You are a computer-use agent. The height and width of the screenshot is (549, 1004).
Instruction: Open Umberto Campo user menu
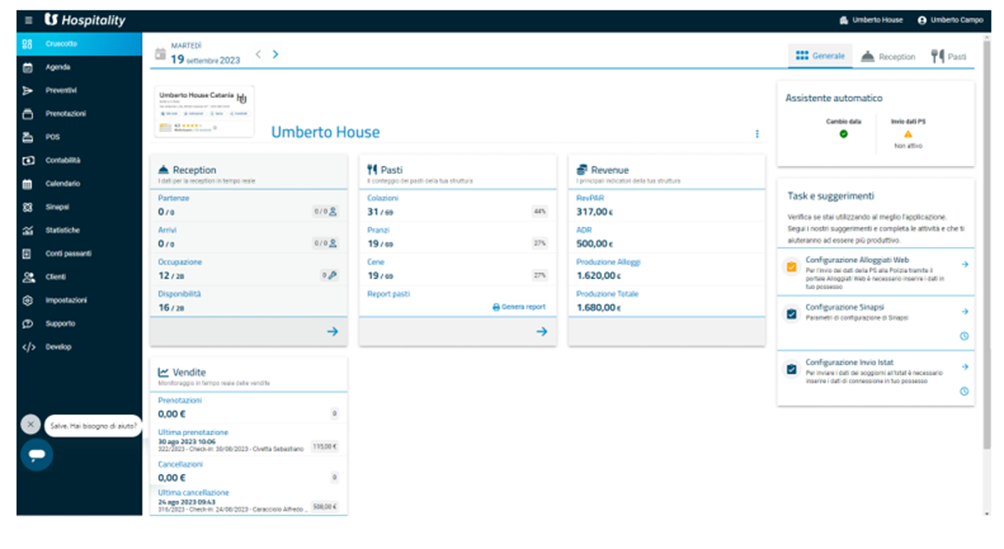click(950, 20)
